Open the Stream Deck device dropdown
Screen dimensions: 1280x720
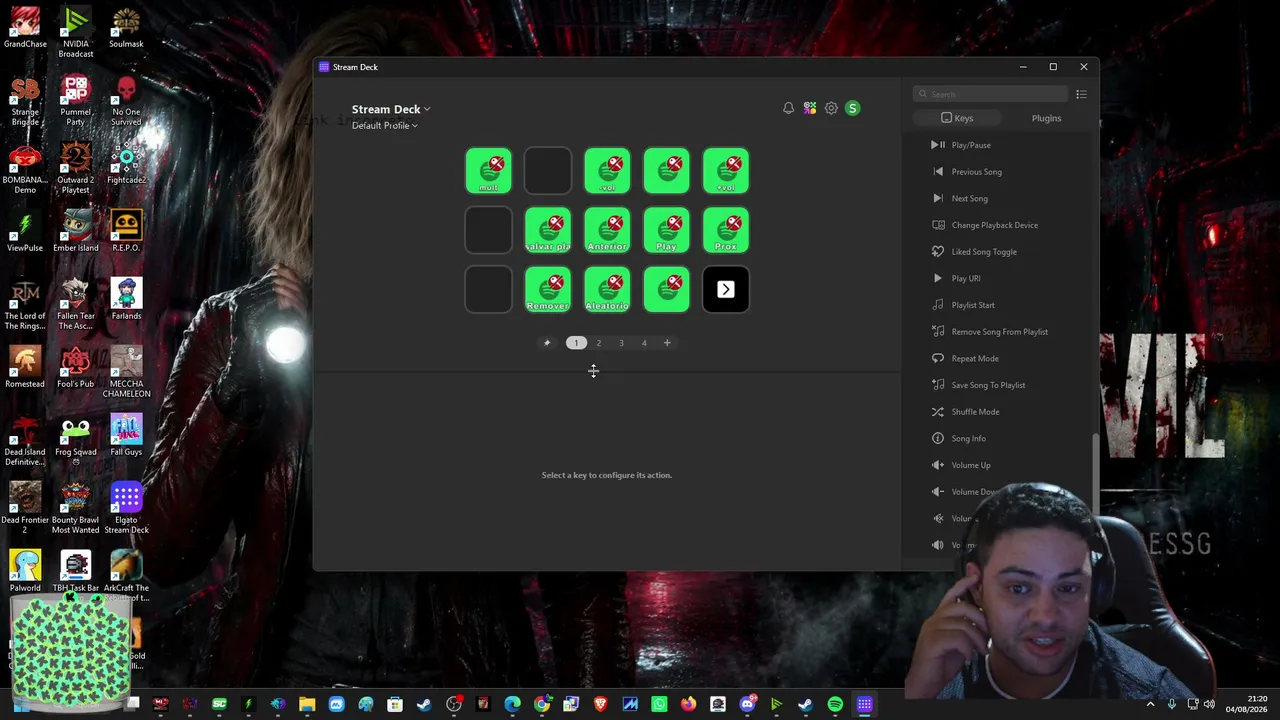coord(391,109)
